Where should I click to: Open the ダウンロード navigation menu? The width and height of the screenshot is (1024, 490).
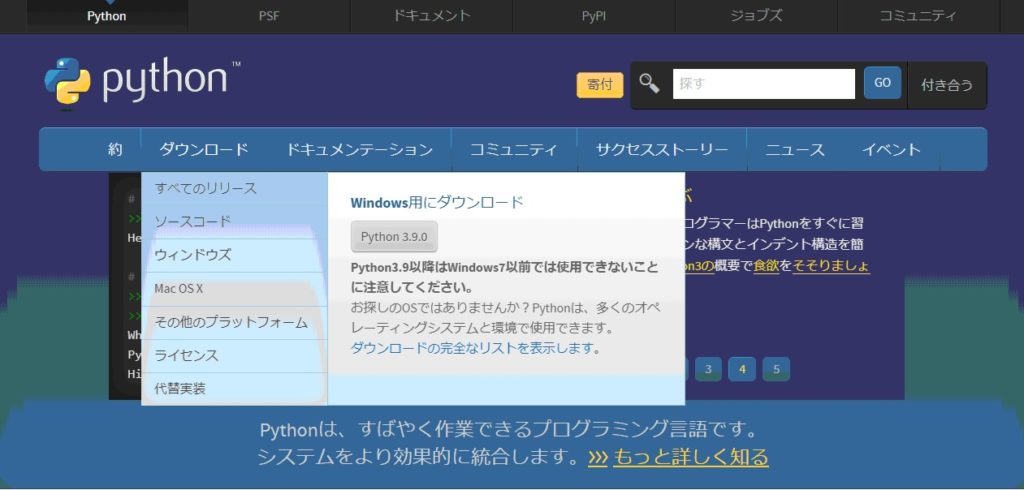click(x=204, y=150)
